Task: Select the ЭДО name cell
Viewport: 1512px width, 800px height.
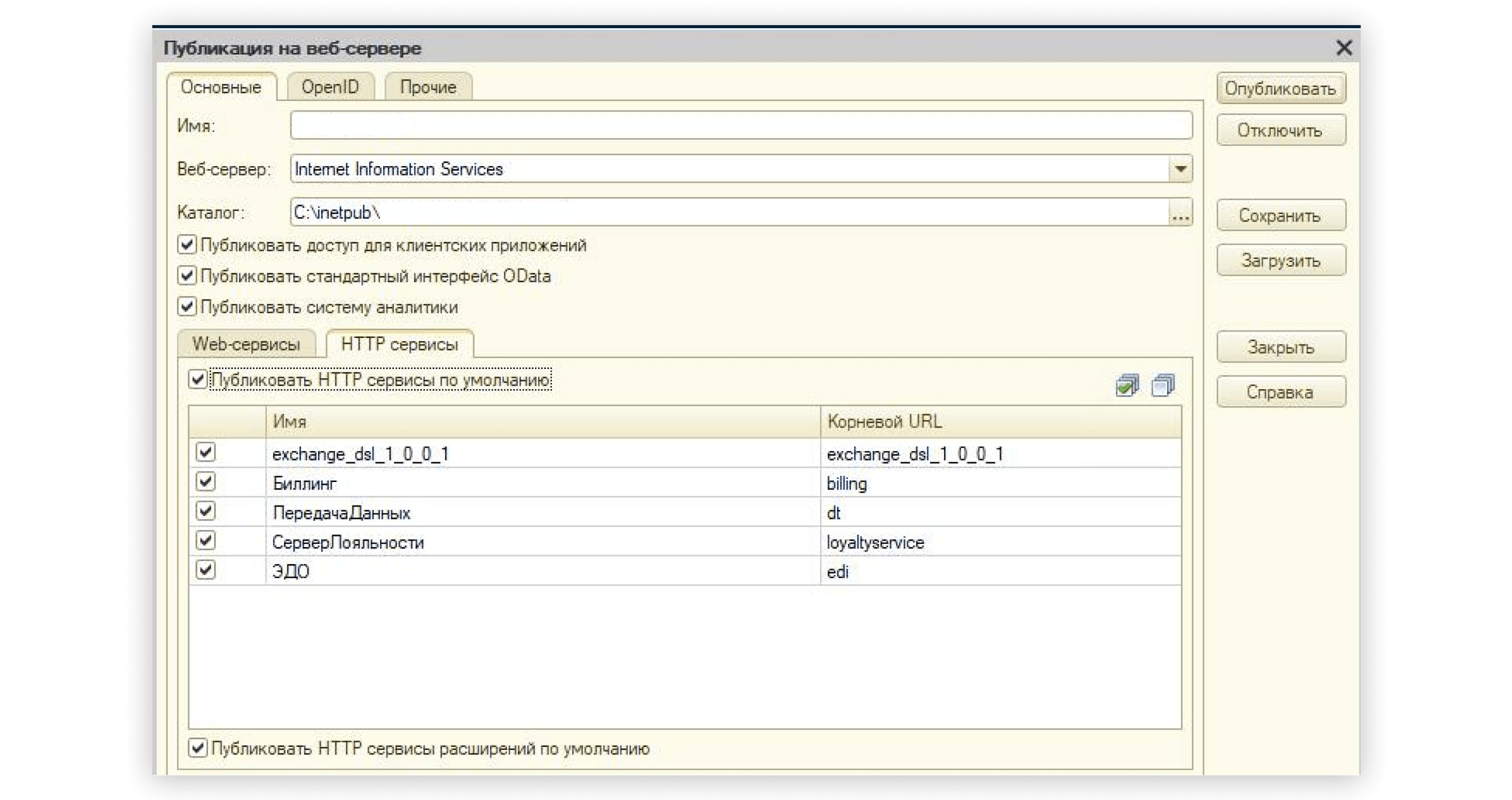Action: (x=543, y=571)
